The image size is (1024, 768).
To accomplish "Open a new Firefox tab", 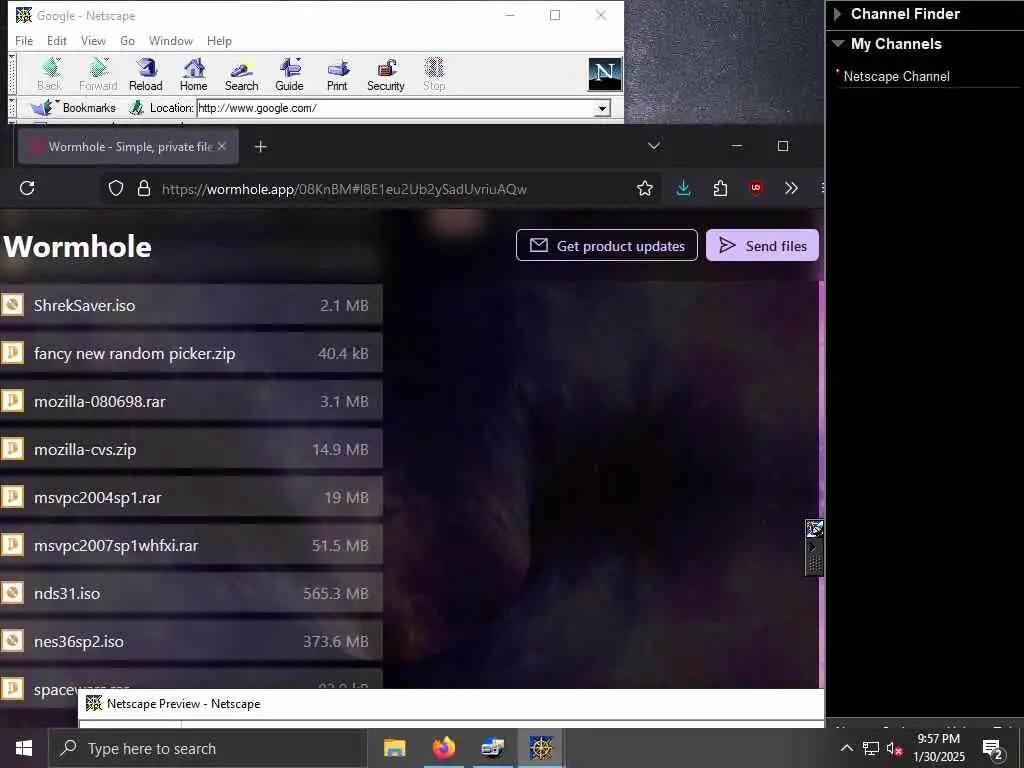I will (261, 147).
